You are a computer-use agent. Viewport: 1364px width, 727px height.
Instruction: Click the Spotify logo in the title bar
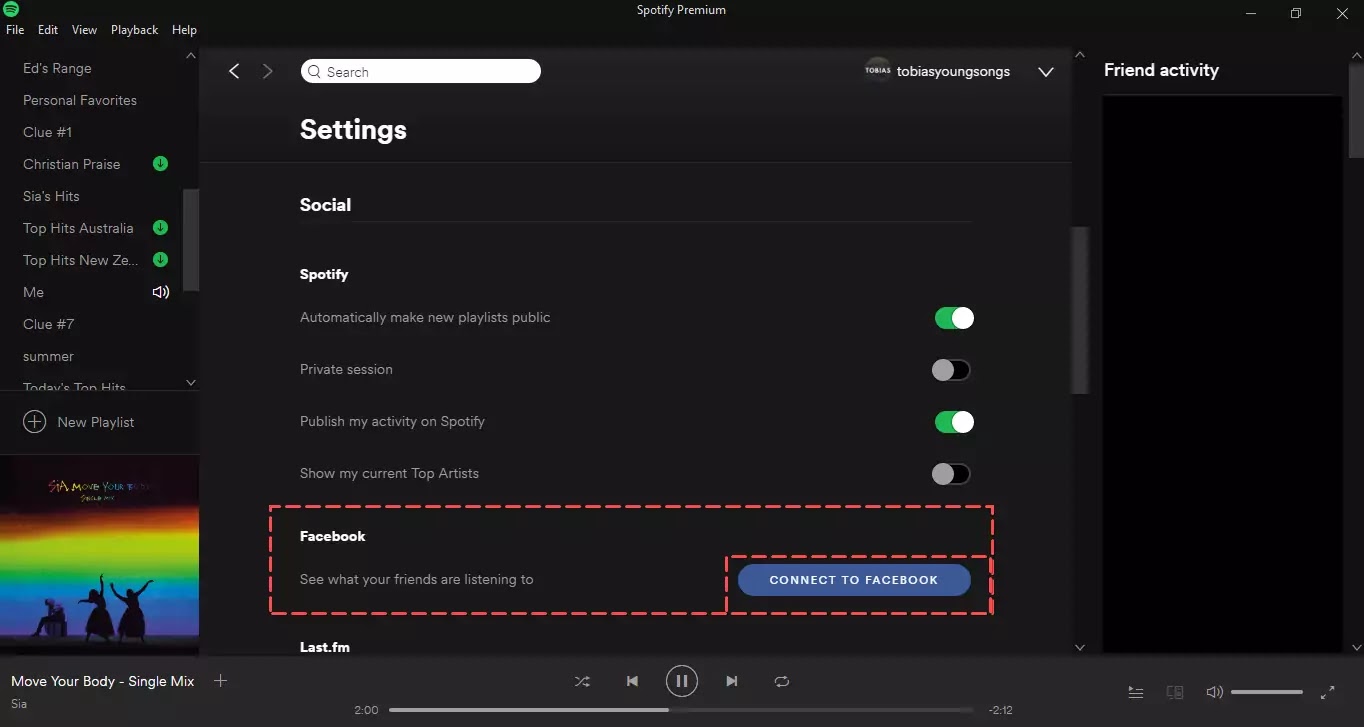pos(12,10)
